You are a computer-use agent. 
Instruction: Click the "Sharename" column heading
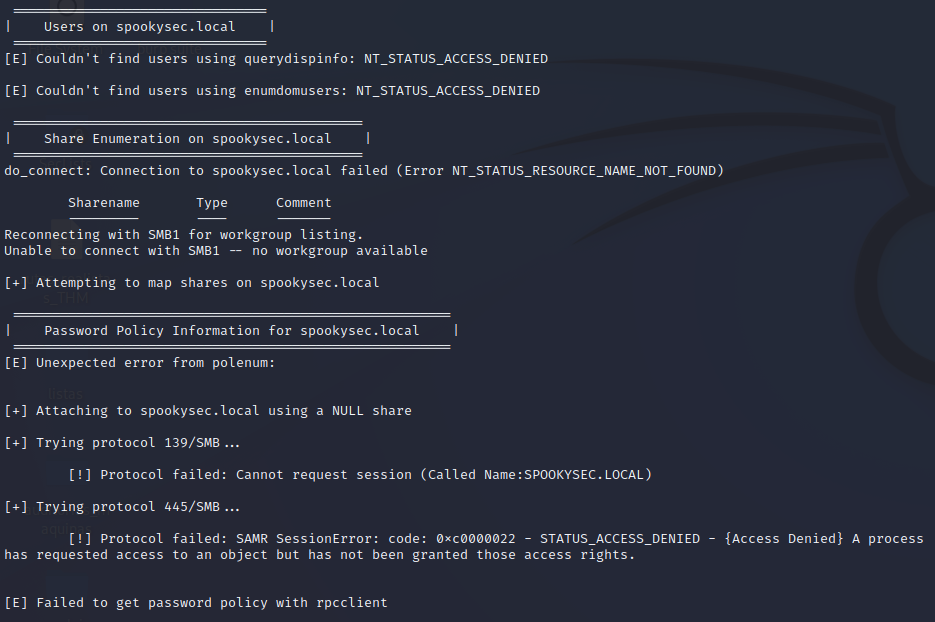pyautogui.click(x=104, y=203)
